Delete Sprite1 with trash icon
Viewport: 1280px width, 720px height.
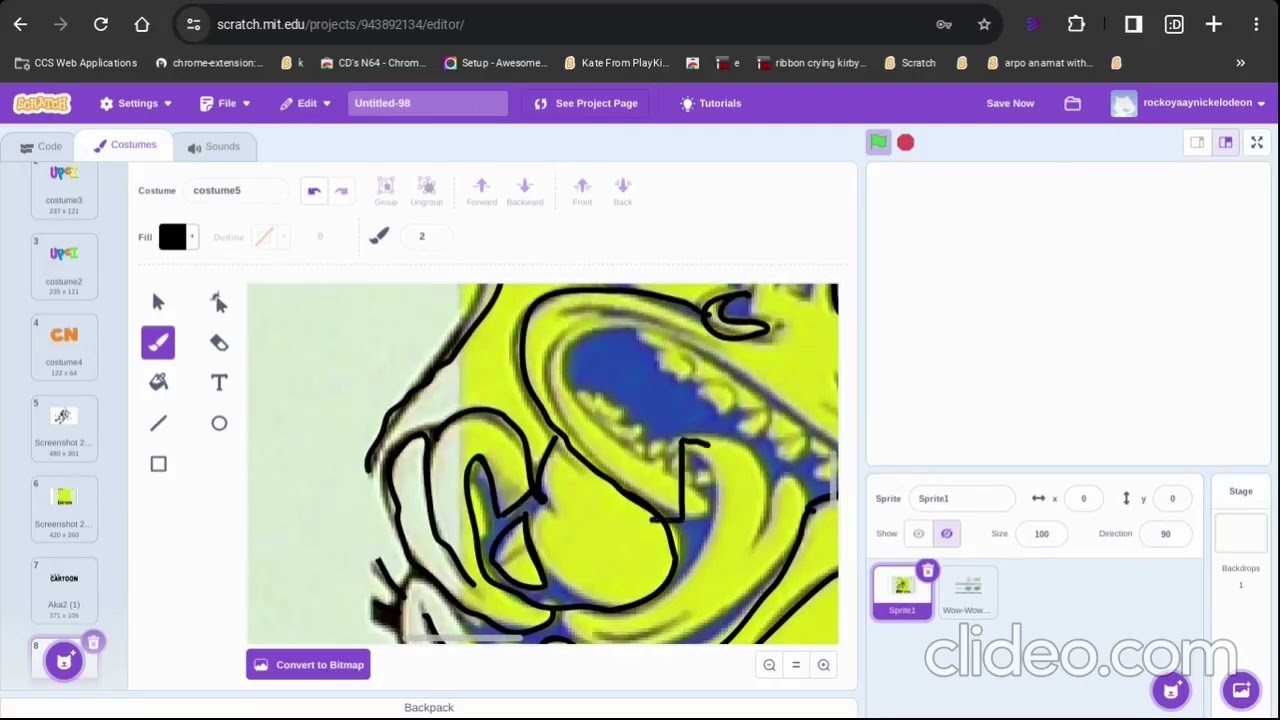tap(928, 571)
